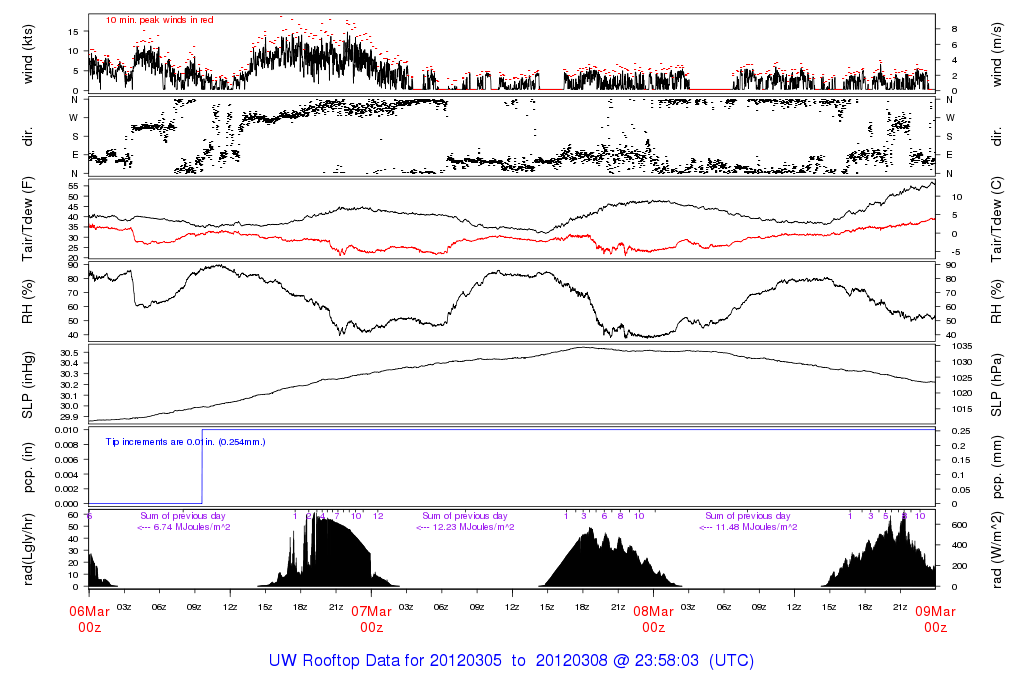Screen dimensions: 1024x700
Task: Select the 'wind (m/s)' axis label
Action: pyautogui.click(x=996, y=55)
